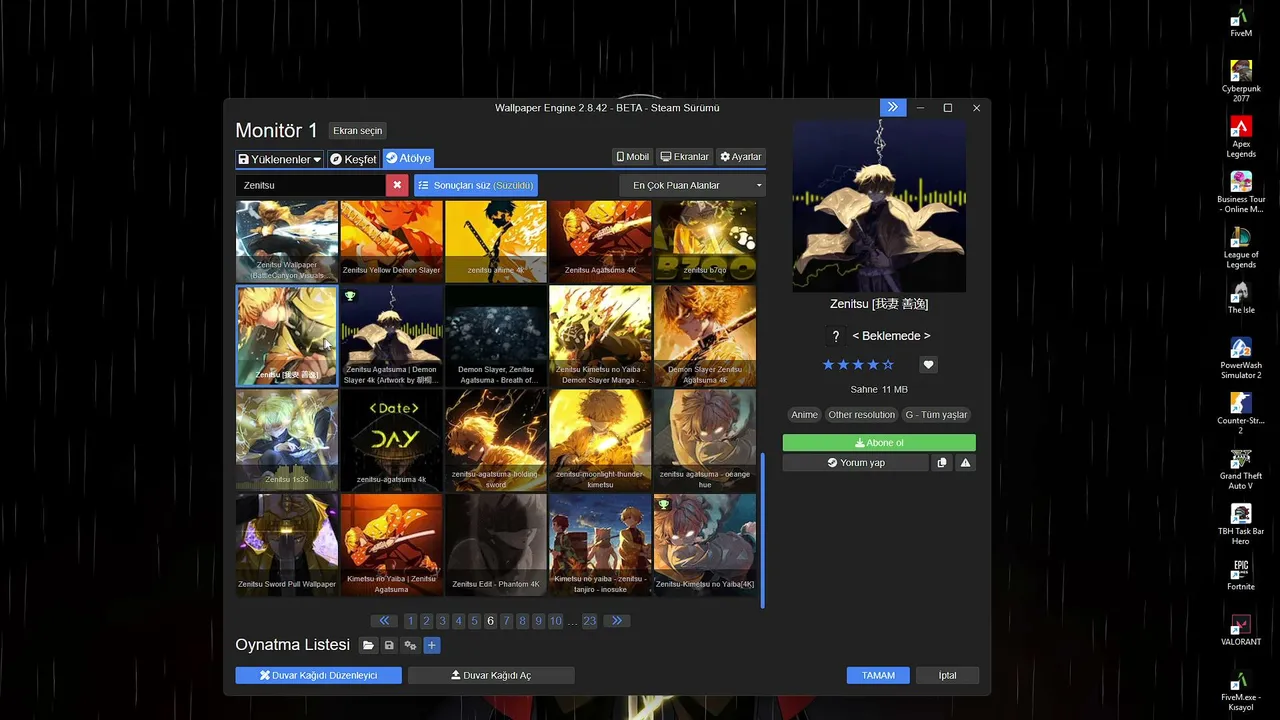
Task: Go to results page 10
Action: (557, 621)
